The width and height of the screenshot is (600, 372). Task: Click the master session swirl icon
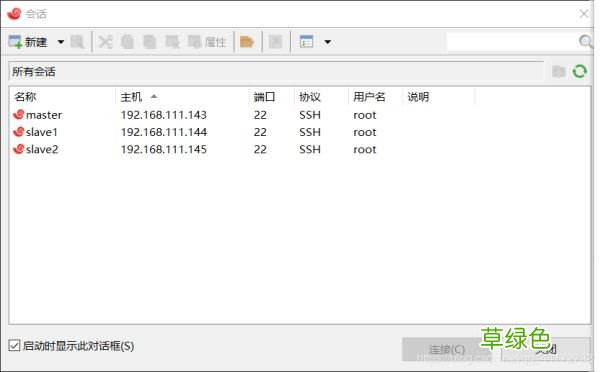[18, 114]
